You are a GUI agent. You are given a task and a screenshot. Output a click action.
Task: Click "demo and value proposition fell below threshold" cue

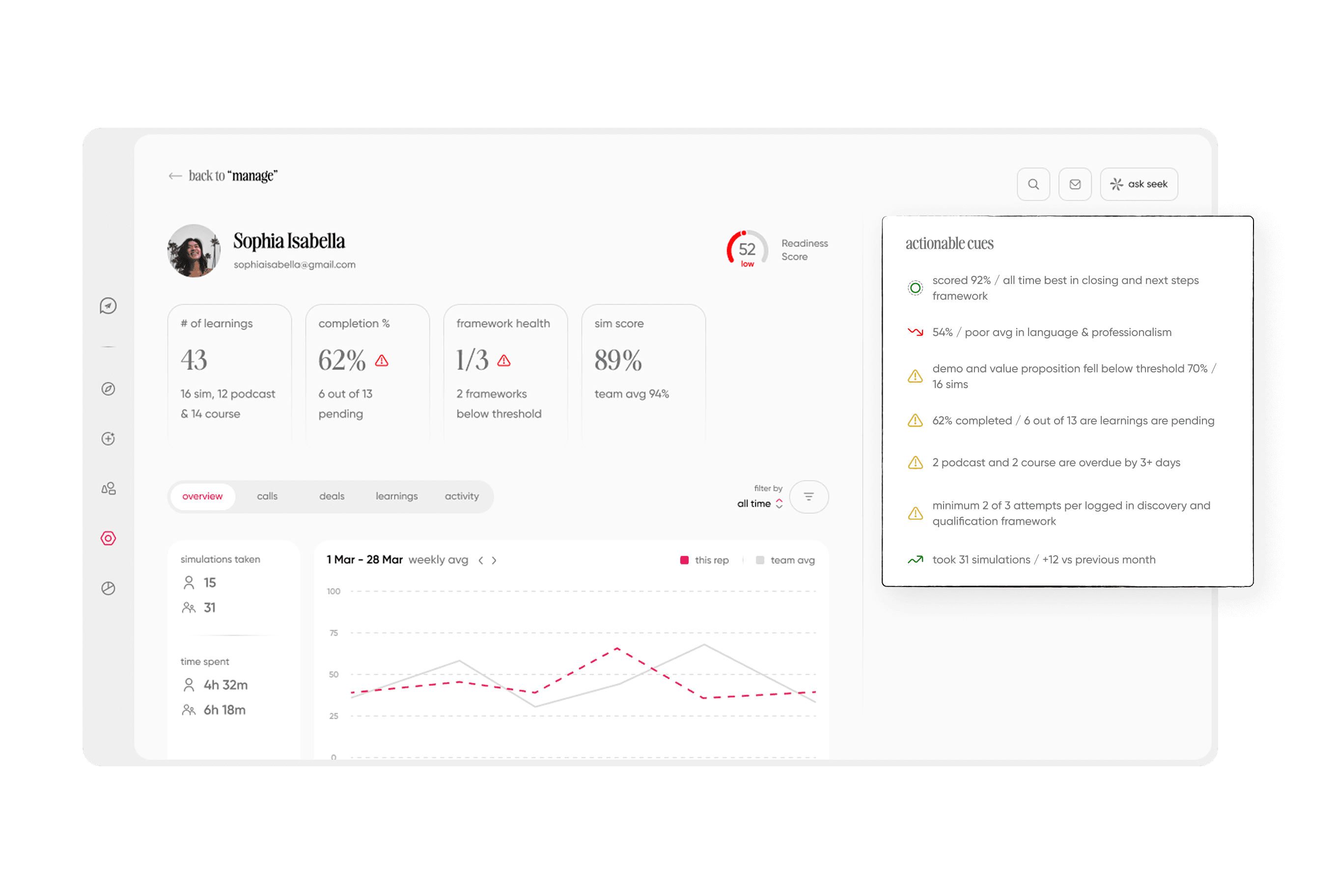point(1074,376)
